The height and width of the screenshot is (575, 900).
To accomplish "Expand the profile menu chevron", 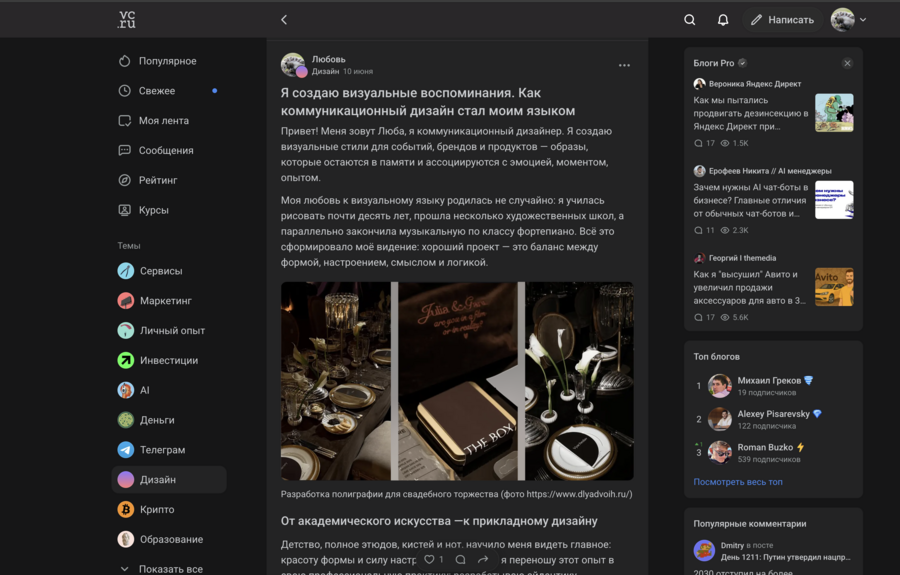I will coord(863,20).
